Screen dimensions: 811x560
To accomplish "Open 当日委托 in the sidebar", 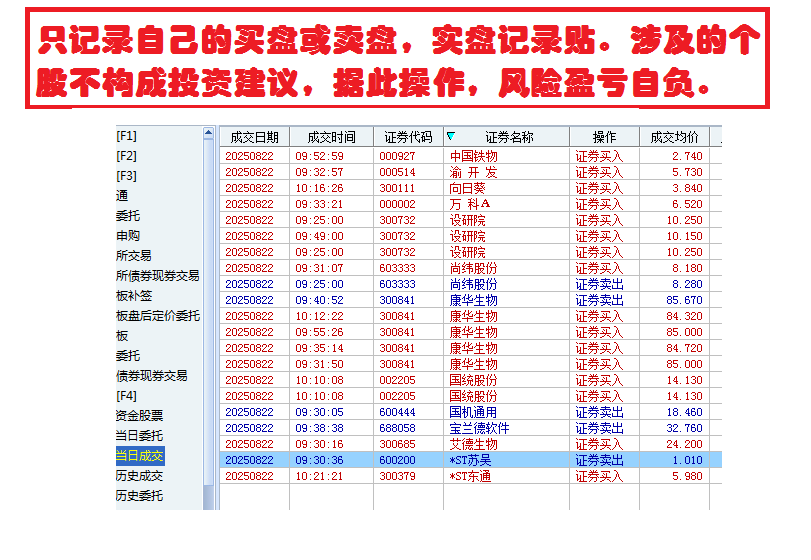I will pos(140,436).
